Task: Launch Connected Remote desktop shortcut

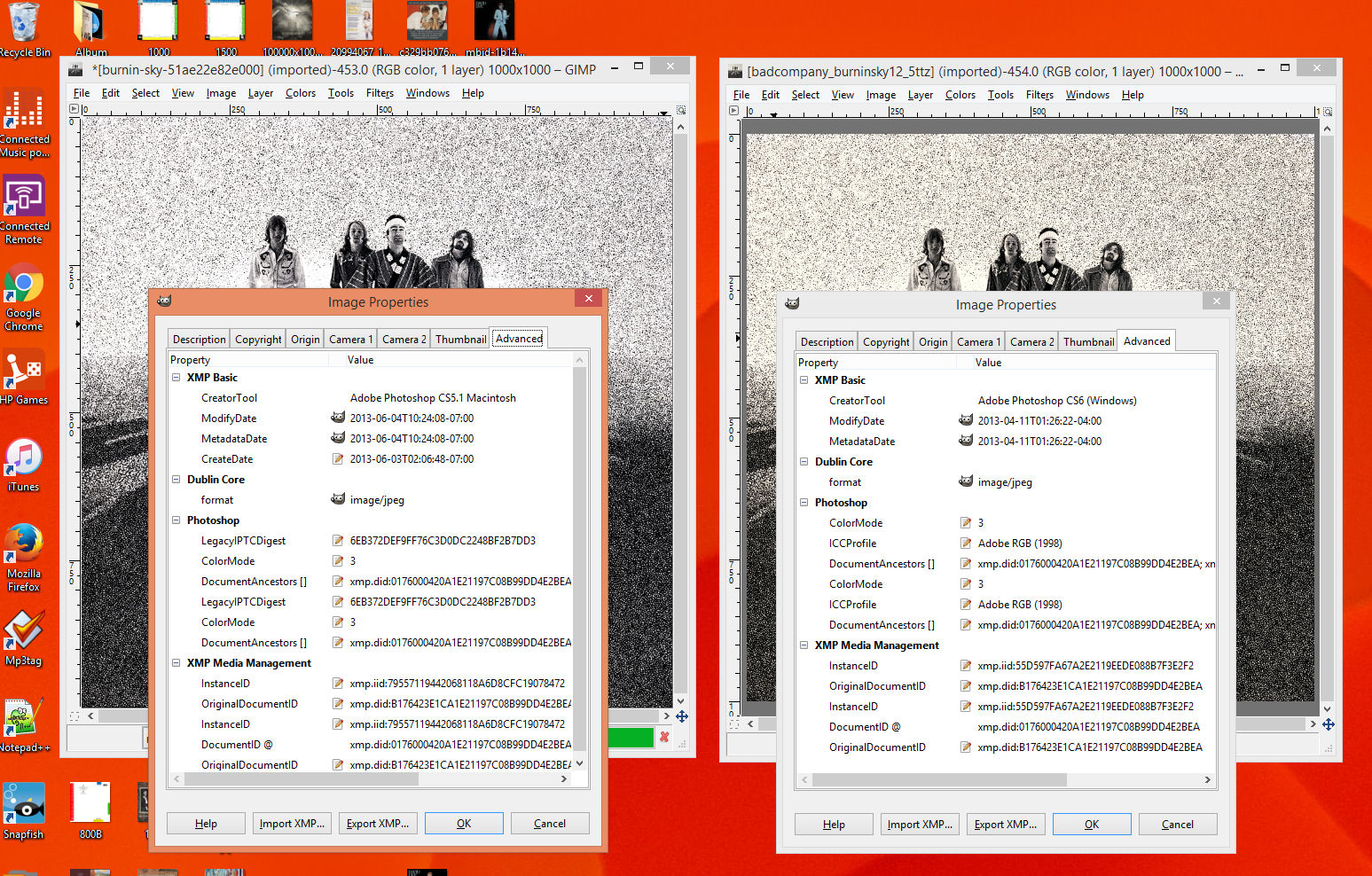Action: (24, 209)
